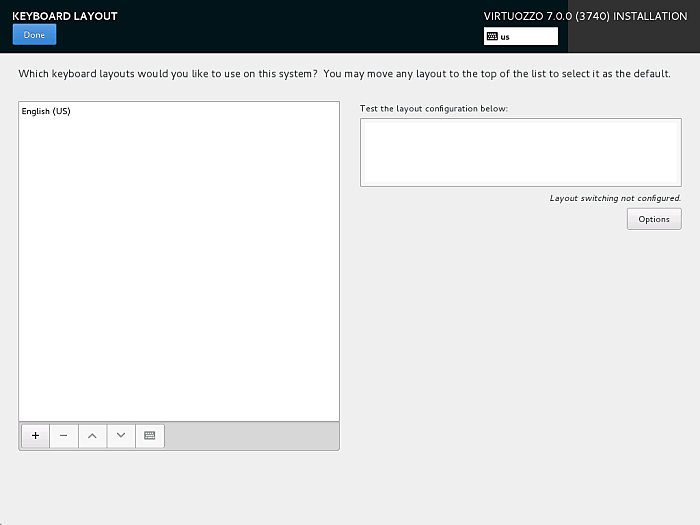This screenshot has width=700, height=525.
Task: Click the keyboard icon in the header layout indicator
Action: point(491,37)
